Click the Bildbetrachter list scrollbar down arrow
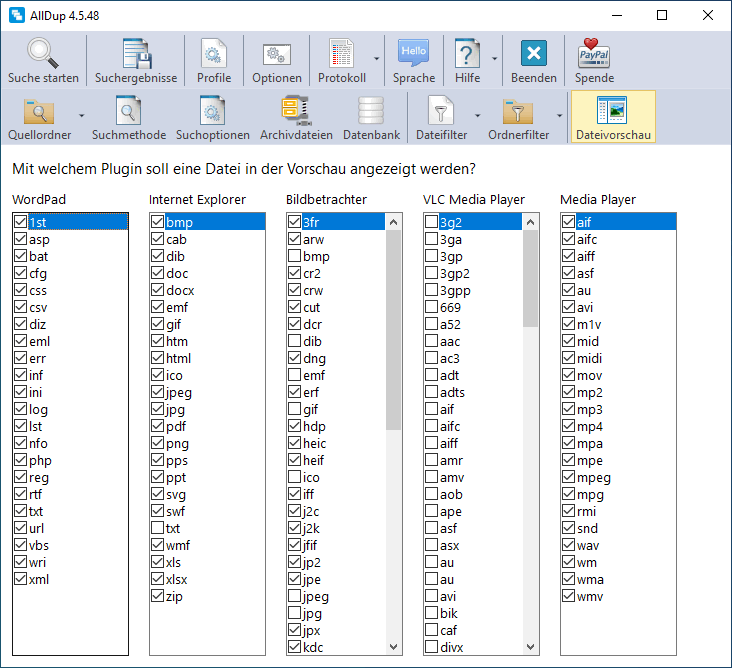Viewport: 732px width, 668px height. 393,647
